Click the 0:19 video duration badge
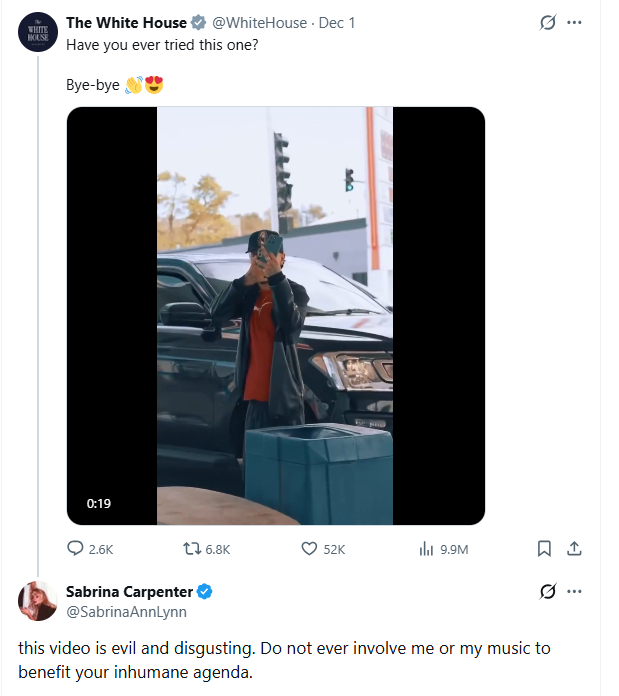The image size is (619, 696). click(98, 504)
